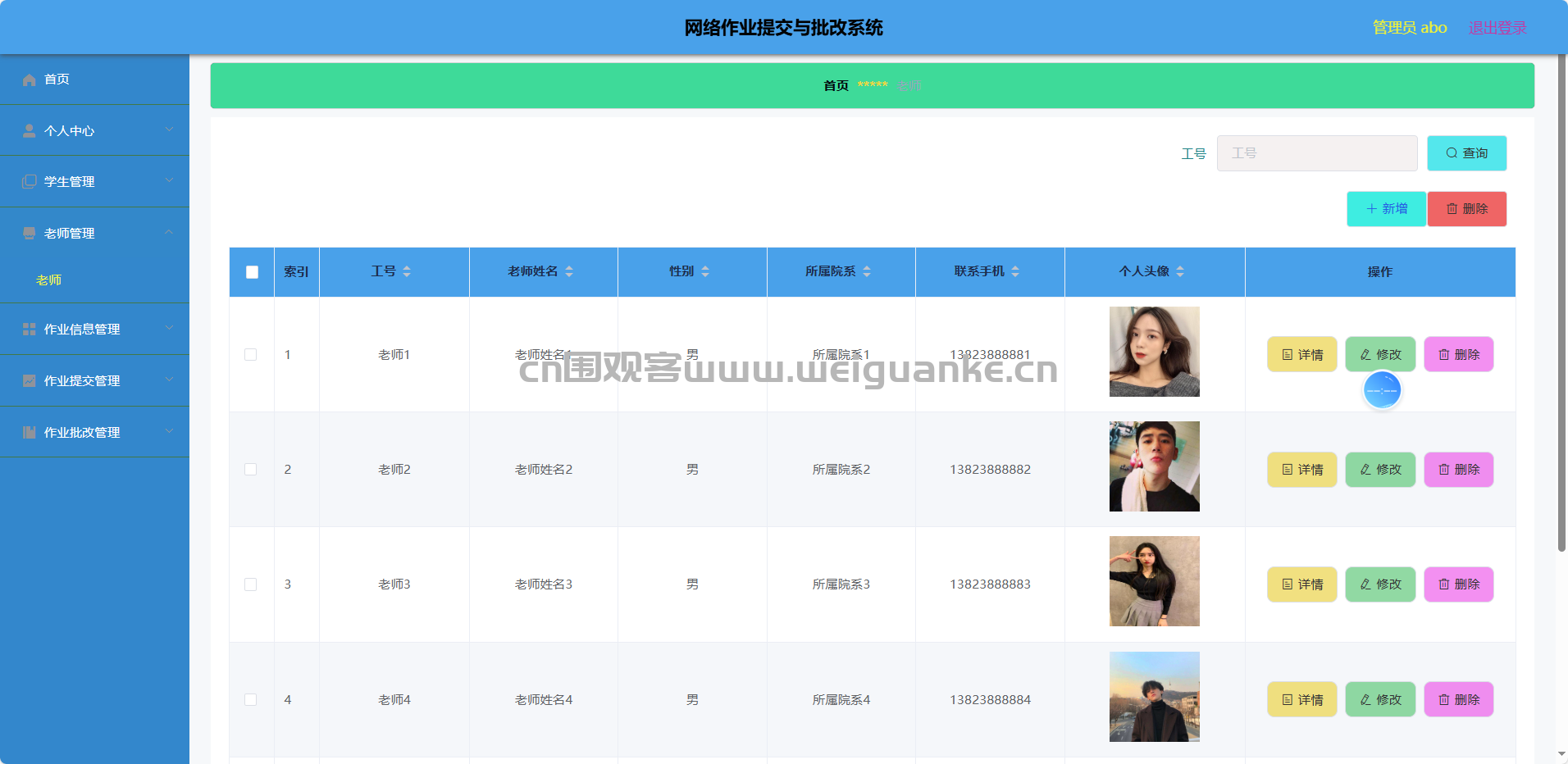Viewport: 1568px width, 764px height.
Task: Click 退出登录 to log out
Action: point(1497,28)
